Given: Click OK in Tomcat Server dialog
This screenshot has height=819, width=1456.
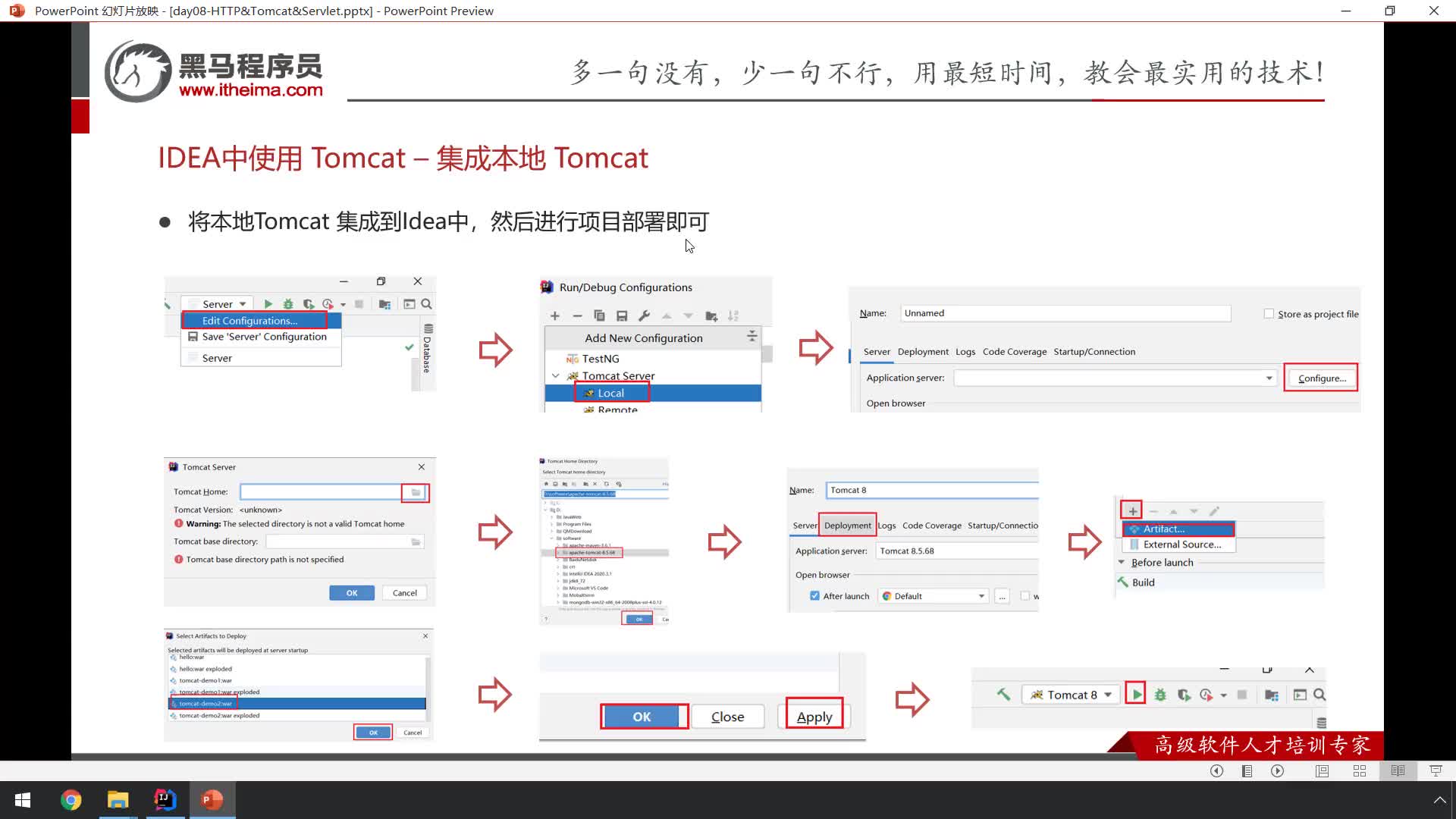Looking at the screenshot, I should pyautogui.click(x=352, y=593).
